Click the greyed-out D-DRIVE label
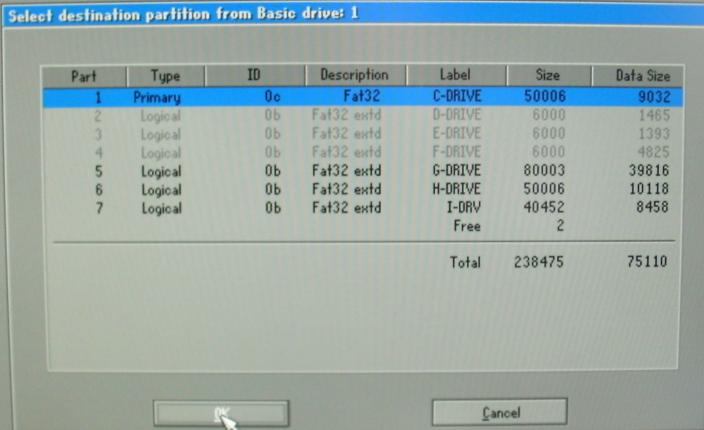704x430 pixels. tap(457, 115)
